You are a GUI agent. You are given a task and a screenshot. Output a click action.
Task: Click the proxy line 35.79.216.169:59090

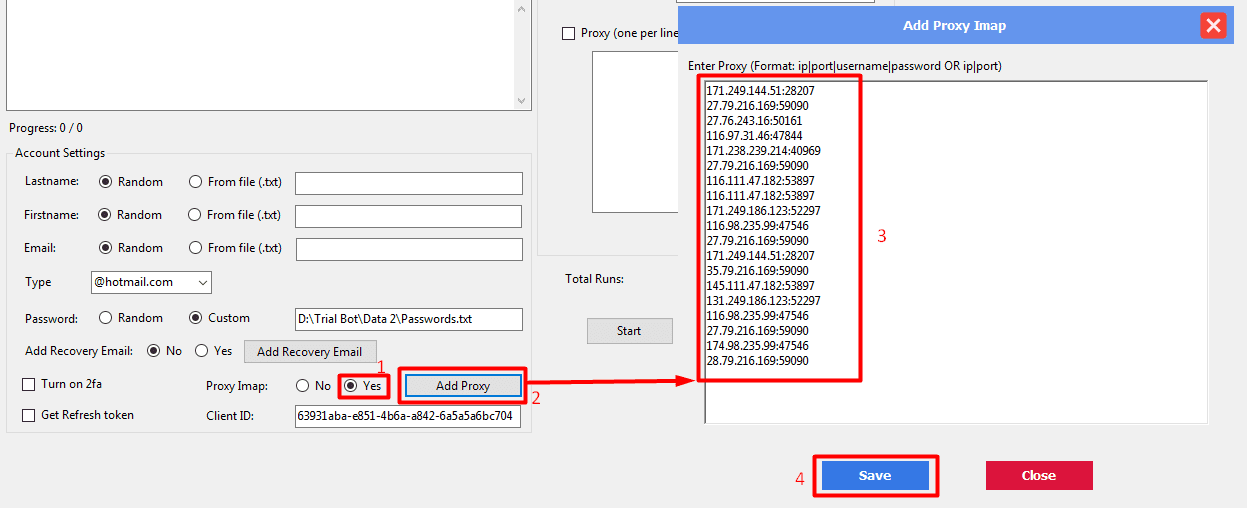point(757,271)
